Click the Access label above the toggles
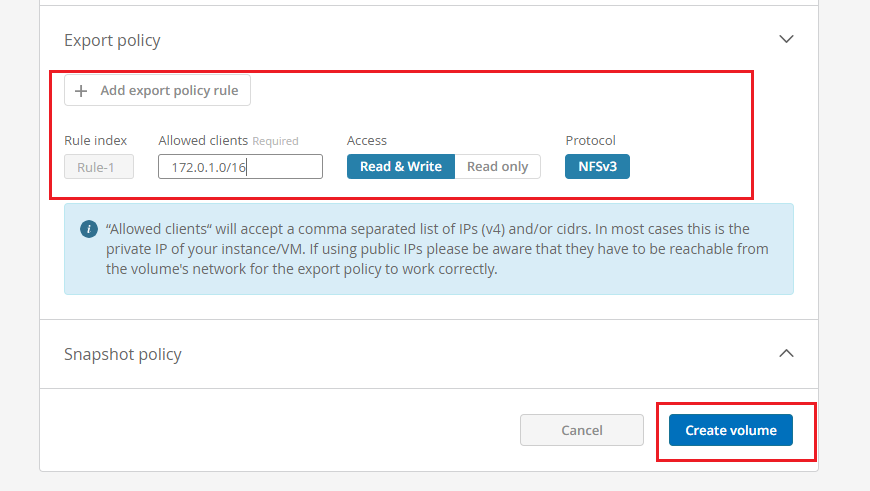870x491 pixels. [367, 141]
